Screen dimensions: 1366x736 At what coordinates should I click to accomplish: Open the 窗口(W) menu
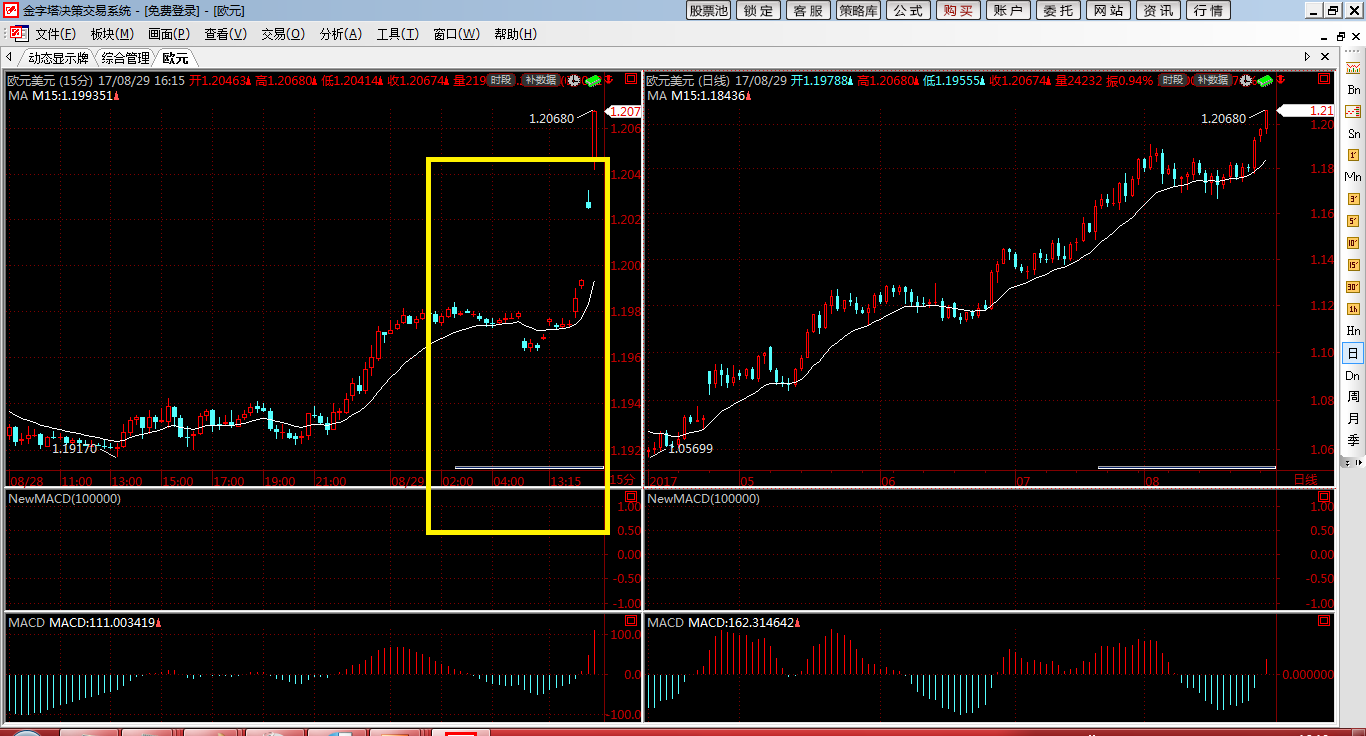pos(455,34)
